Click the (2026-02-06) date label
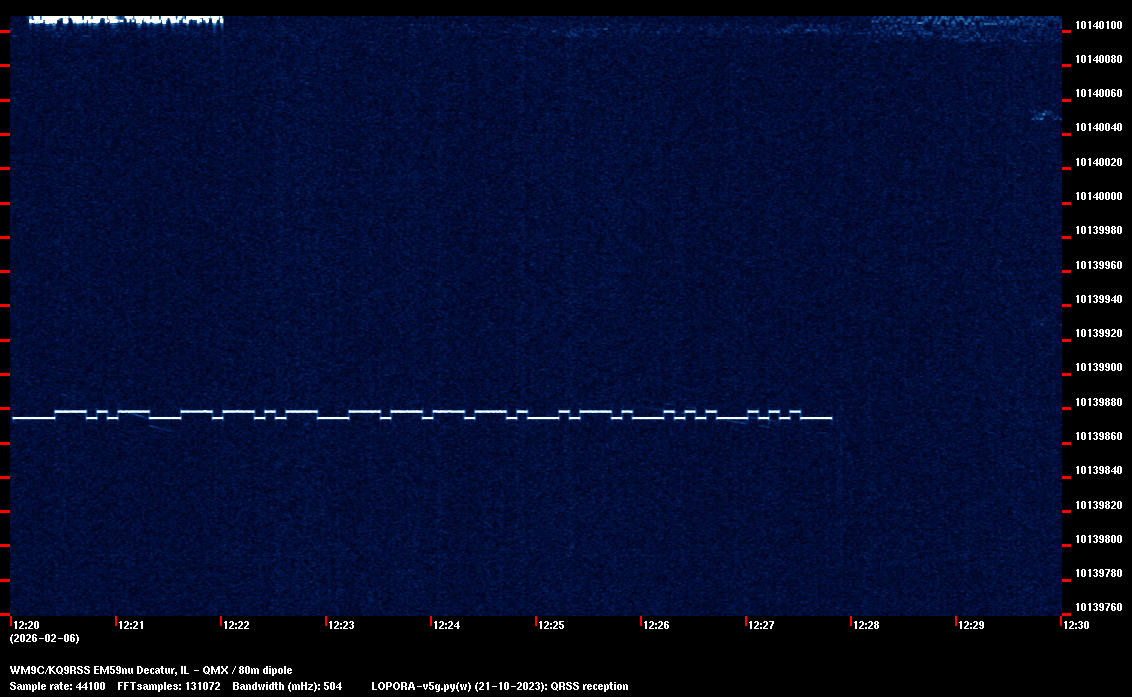The width and height of the screenshot is (1132, 697). [x=44, y=638]
